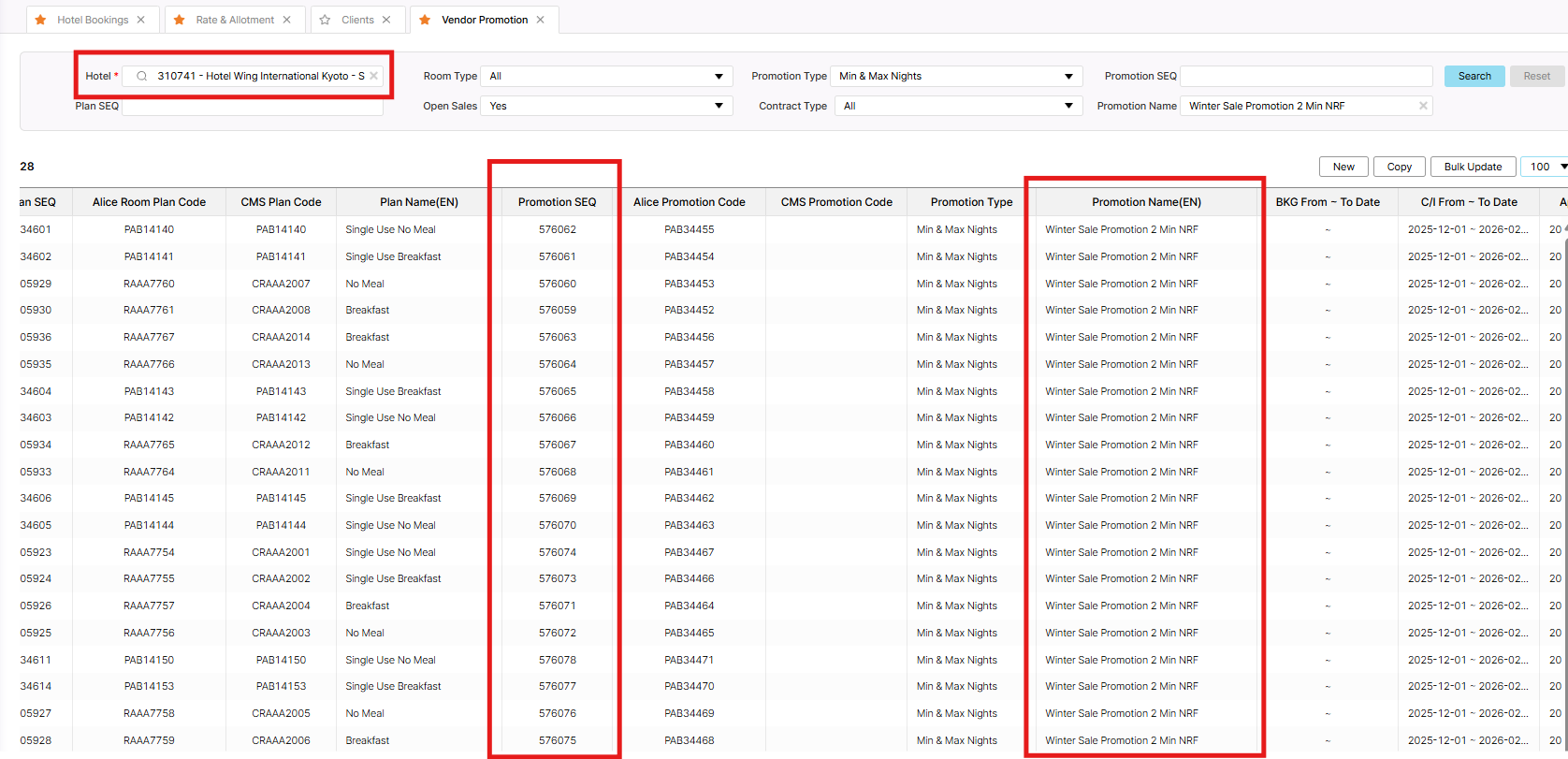
Task: Switch to the Clients tab
Action: tap(357, 20)
